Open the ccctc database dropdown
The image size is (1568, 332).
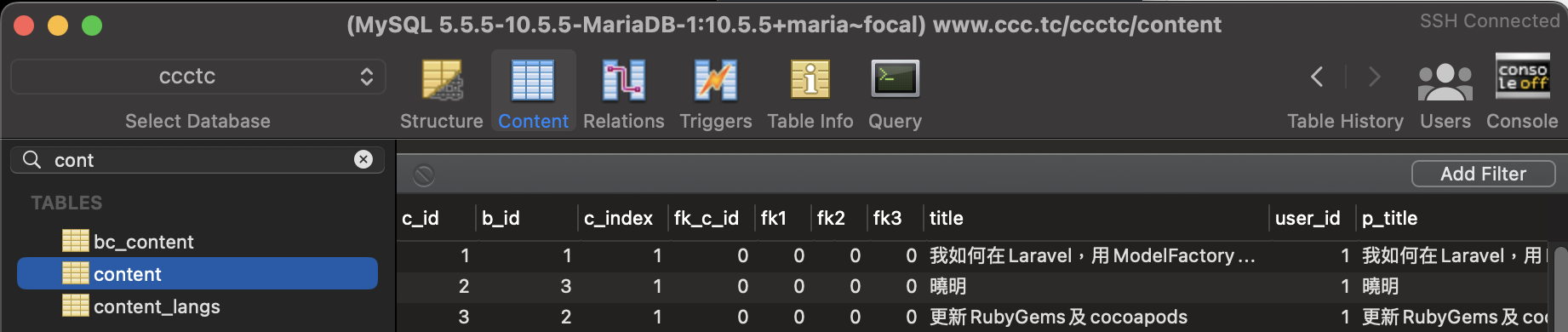[x=197, y=77]
